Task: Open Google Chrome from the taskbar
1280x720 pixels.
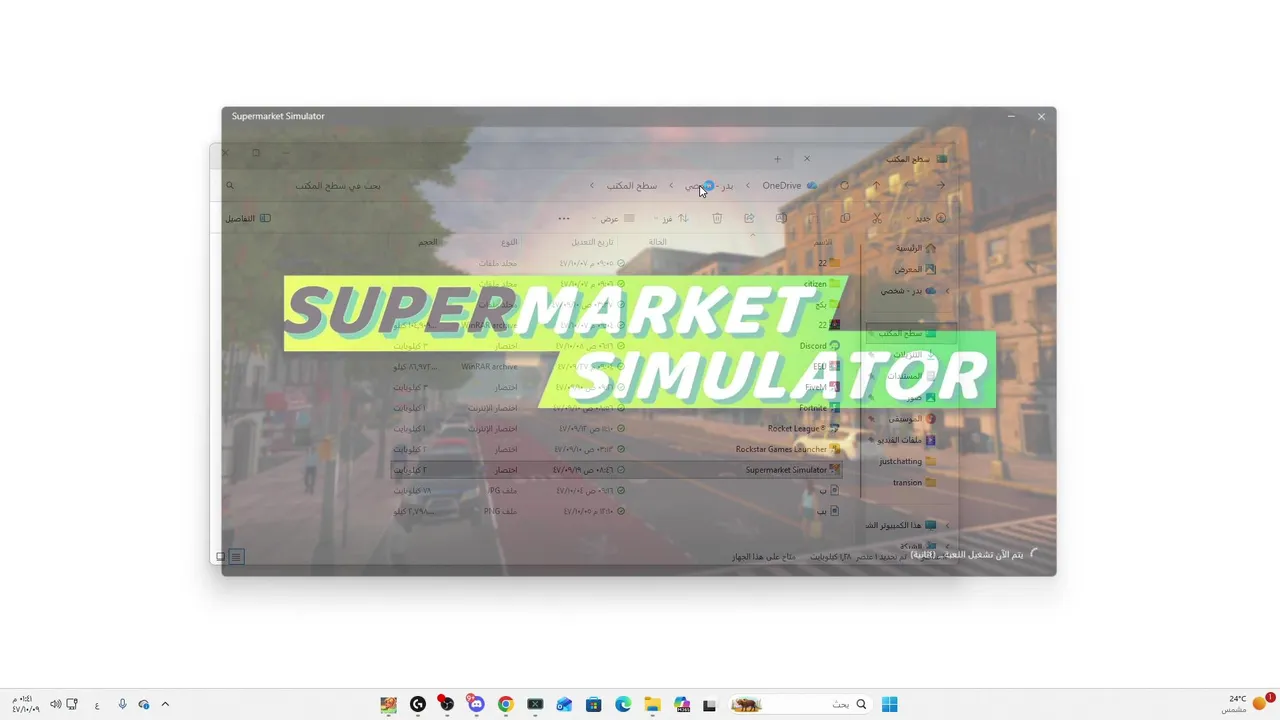Action: pos(506,704)
